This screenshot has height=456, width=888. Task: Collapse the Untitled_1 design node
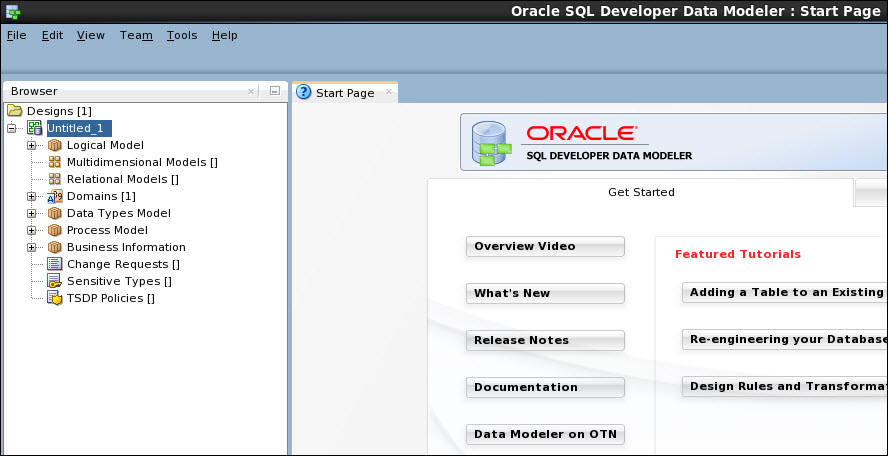[12, 128]
